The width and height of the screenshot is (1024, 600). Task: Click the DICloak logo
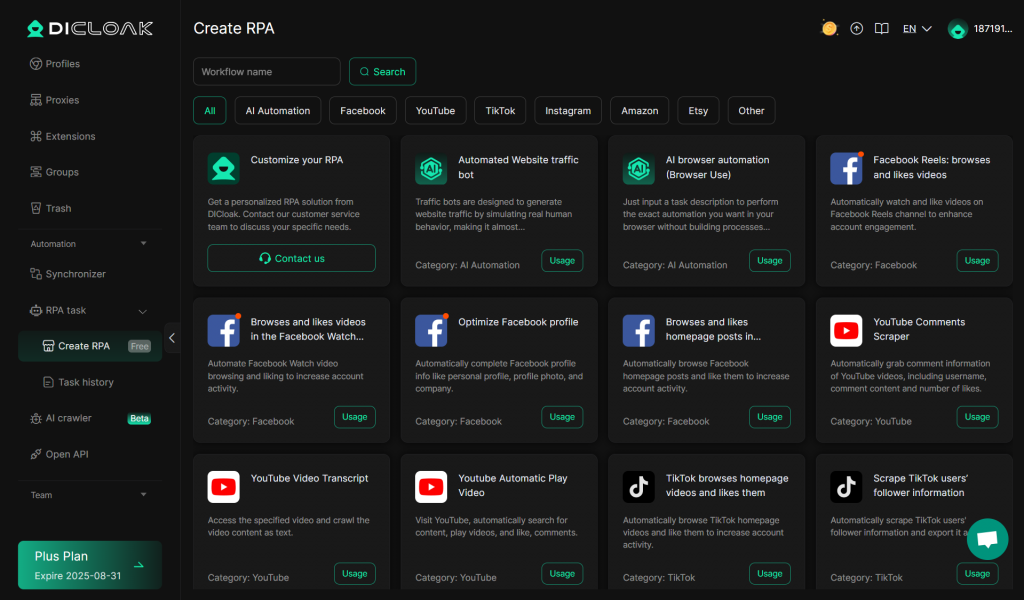(89, 28)
